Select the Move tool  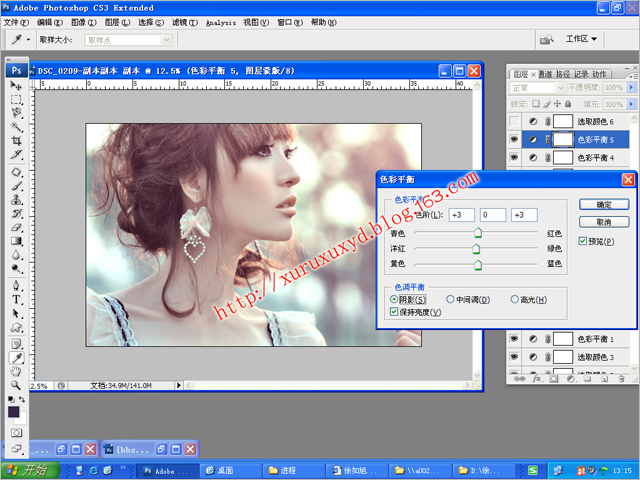tap(16, 85)
